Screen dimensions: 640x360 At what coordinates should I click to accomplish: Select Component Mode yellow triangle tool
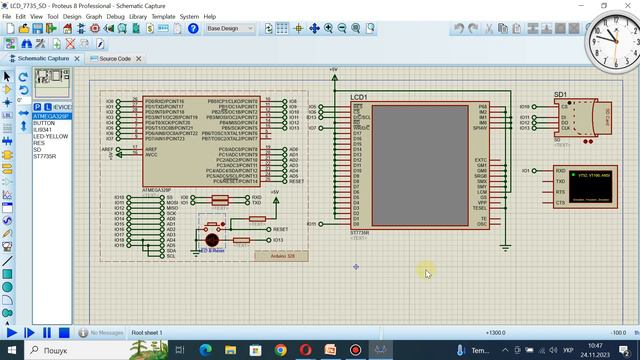(7, 89)
